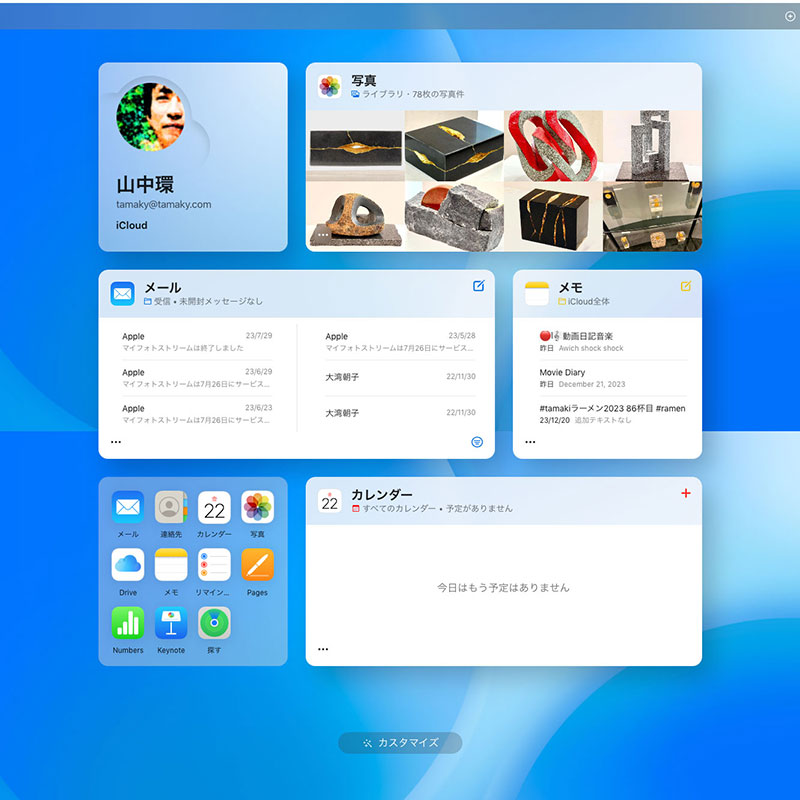Screen dimensions: 800x800
Task: Add a new calendar event
Action: pyautogui.click(x=685, y=493)
